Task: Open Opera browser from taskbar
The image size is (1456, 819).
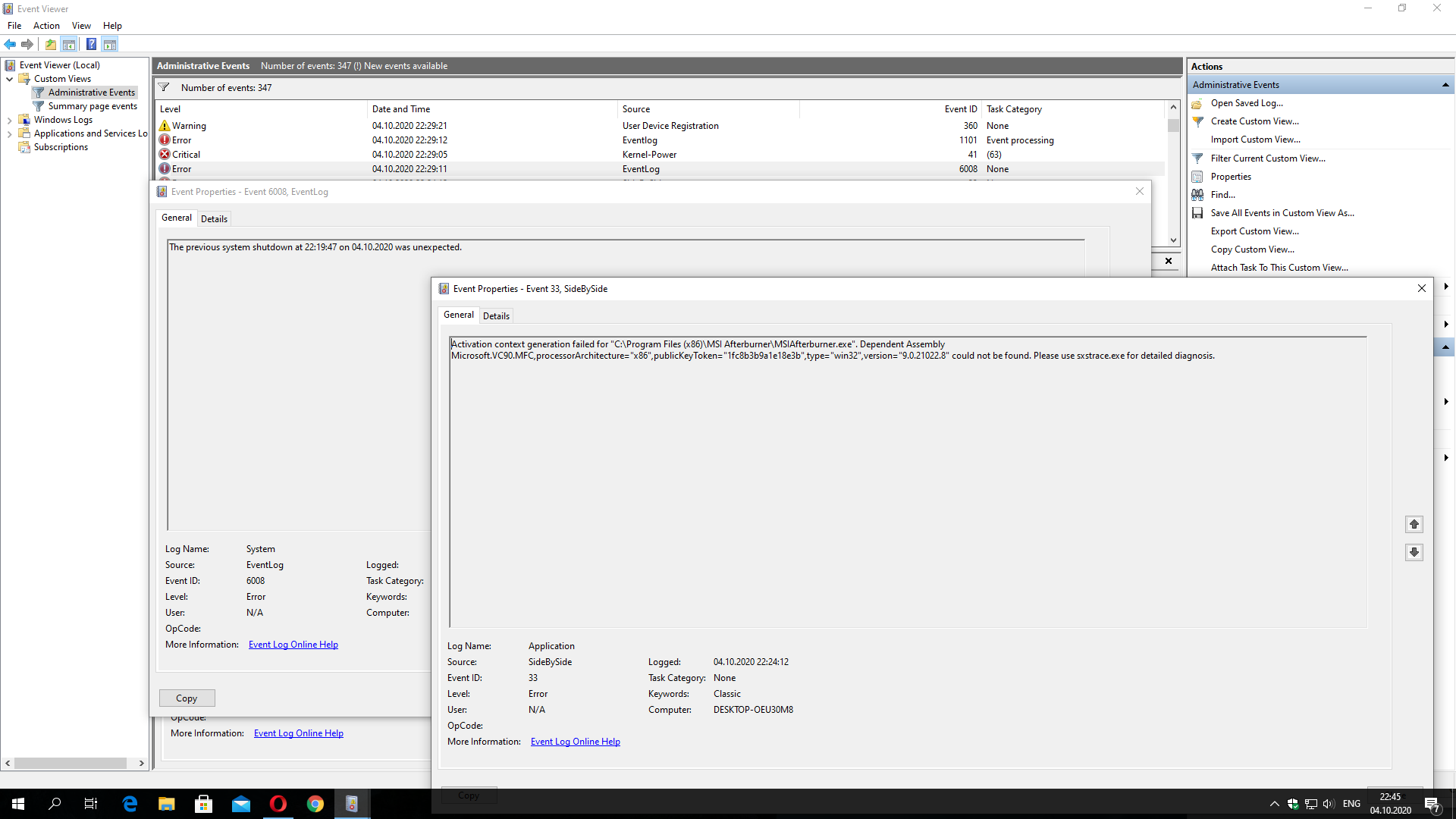Action: coord(278,804)
